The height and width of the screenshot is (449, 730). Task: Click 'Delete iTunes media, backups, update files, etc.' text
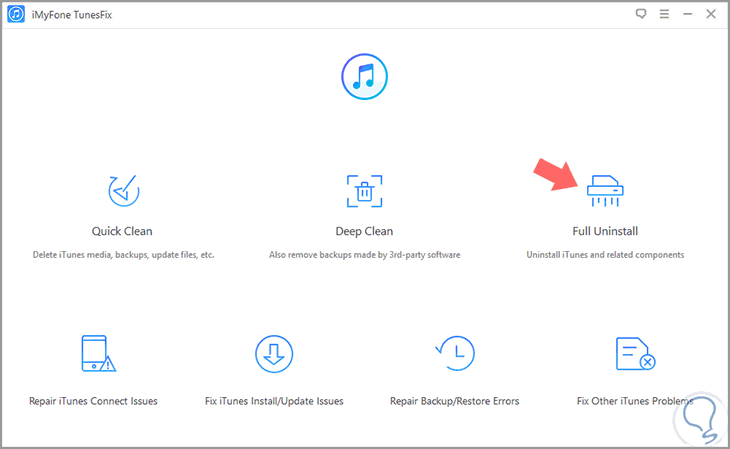(123, 255)
